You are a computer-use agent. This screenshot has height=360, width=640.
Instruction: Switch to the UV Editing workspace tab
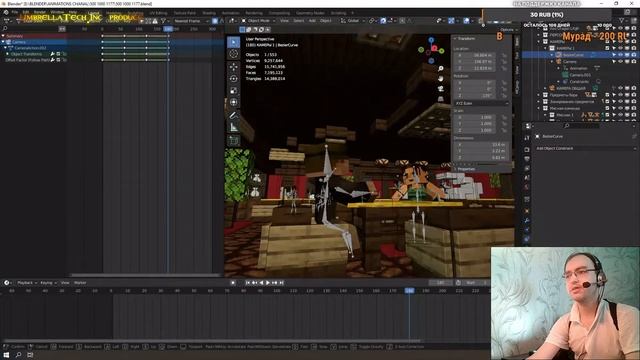(158, 13)
